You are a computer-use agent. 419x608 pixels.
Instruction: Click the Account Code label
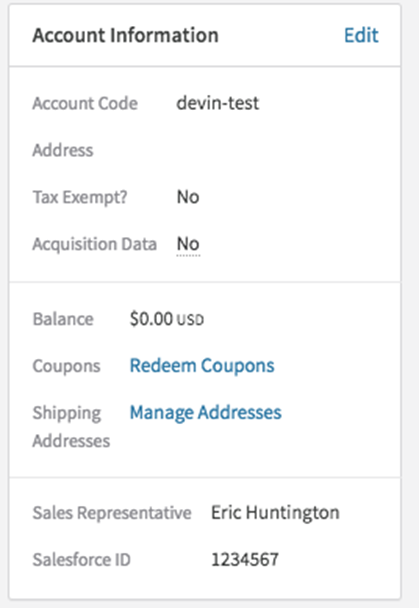pyautogui.click(x=85, y=104)
